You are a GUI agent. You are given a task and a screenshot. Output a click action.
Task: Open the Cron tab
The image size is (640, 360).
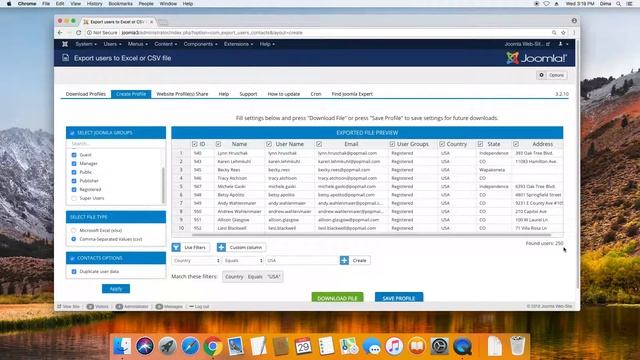coord(316,94)
